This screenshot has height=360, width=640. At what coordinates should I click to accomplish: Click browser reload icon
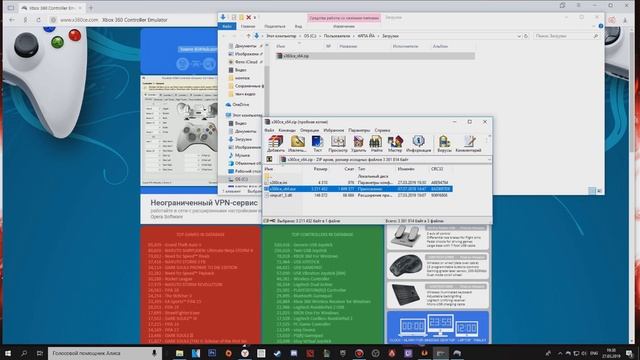coord(38,20)
